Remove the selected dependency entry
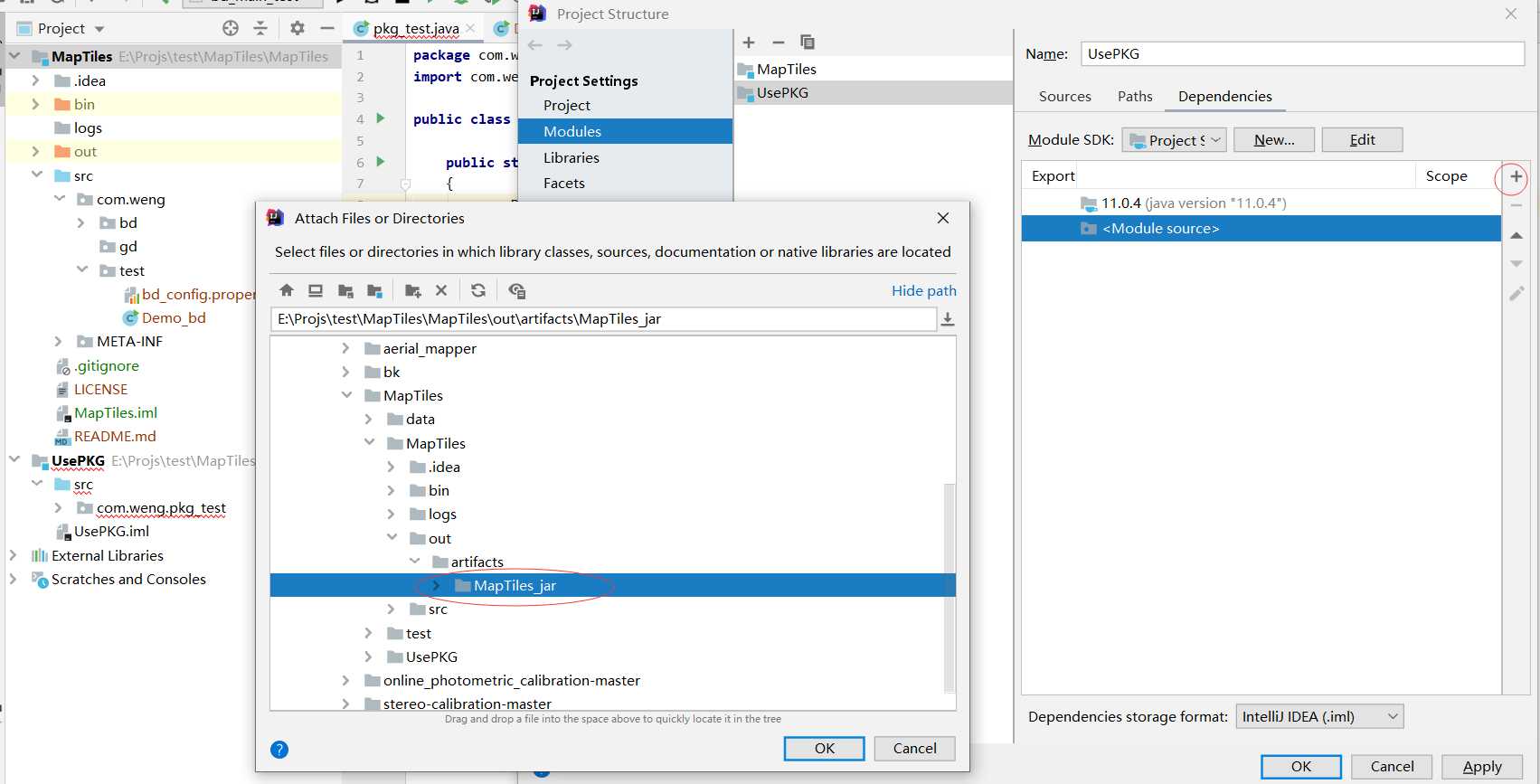 point(1516,206)
